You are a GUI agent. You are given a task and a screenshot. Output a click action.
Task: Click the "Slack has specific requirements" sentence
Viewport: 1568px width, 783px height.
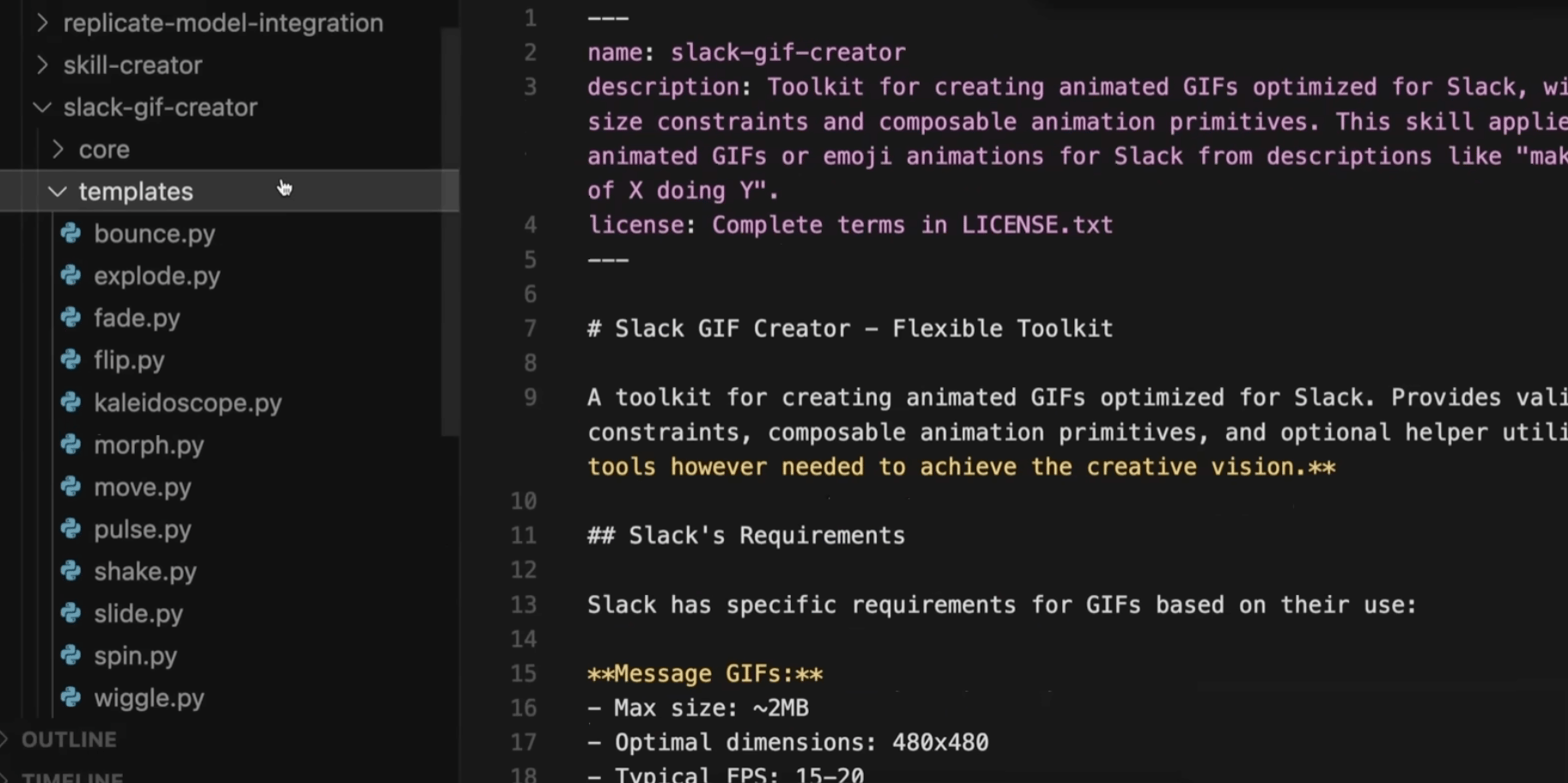[1002, 604]
